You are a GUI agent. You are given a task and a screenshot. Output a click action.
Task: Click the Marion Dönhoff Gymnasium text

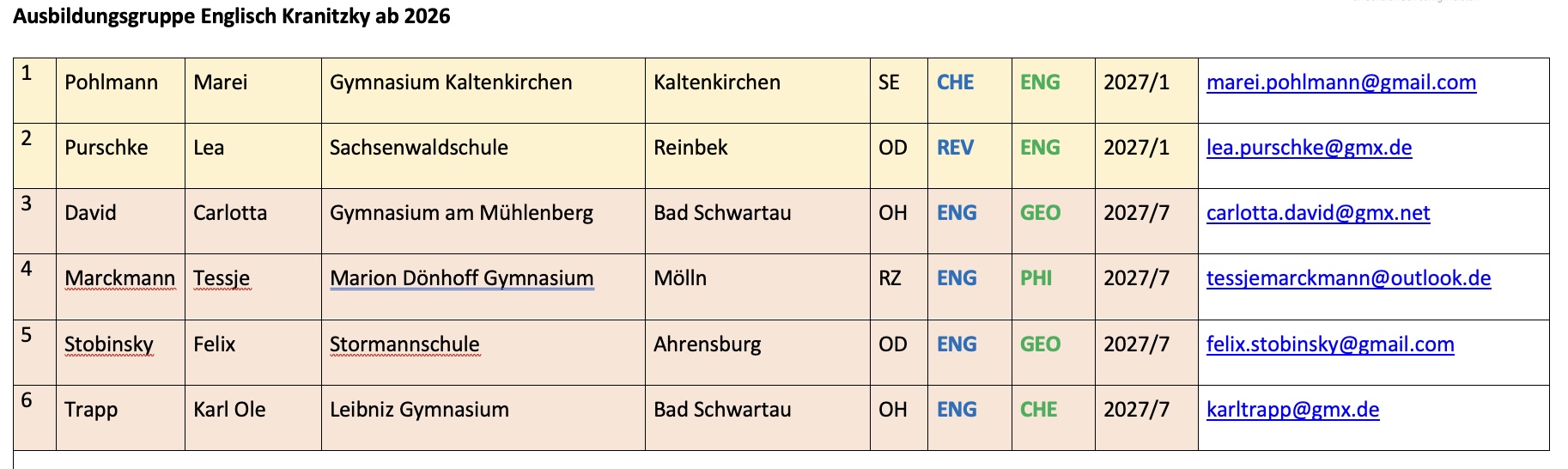pyautogui.click(x=461, y=278)
